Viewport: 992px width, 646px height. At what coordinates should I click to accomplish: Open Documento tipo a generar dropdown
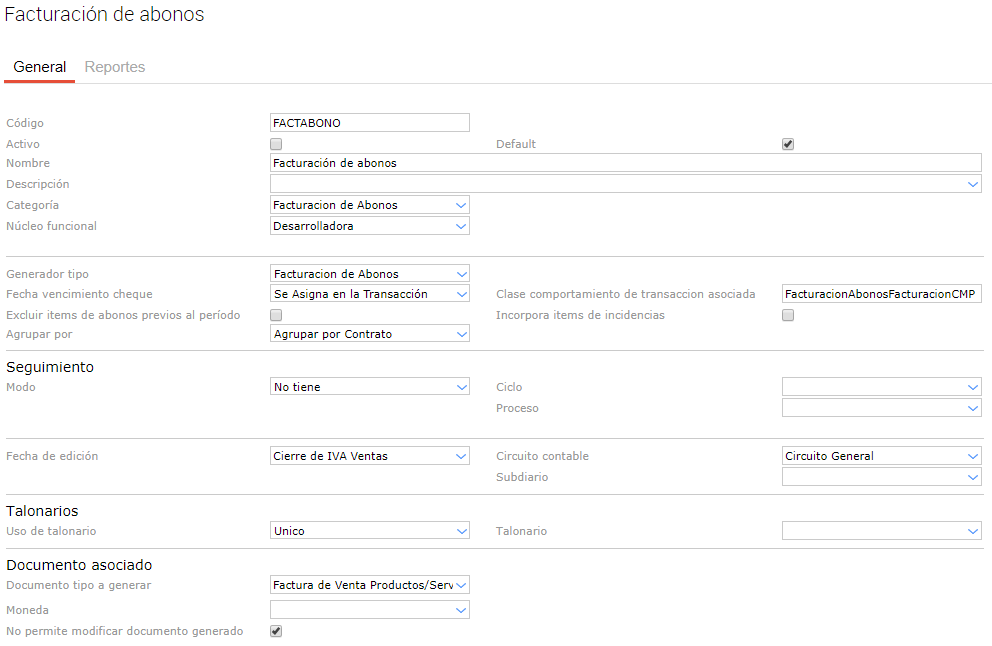[369, 585]
